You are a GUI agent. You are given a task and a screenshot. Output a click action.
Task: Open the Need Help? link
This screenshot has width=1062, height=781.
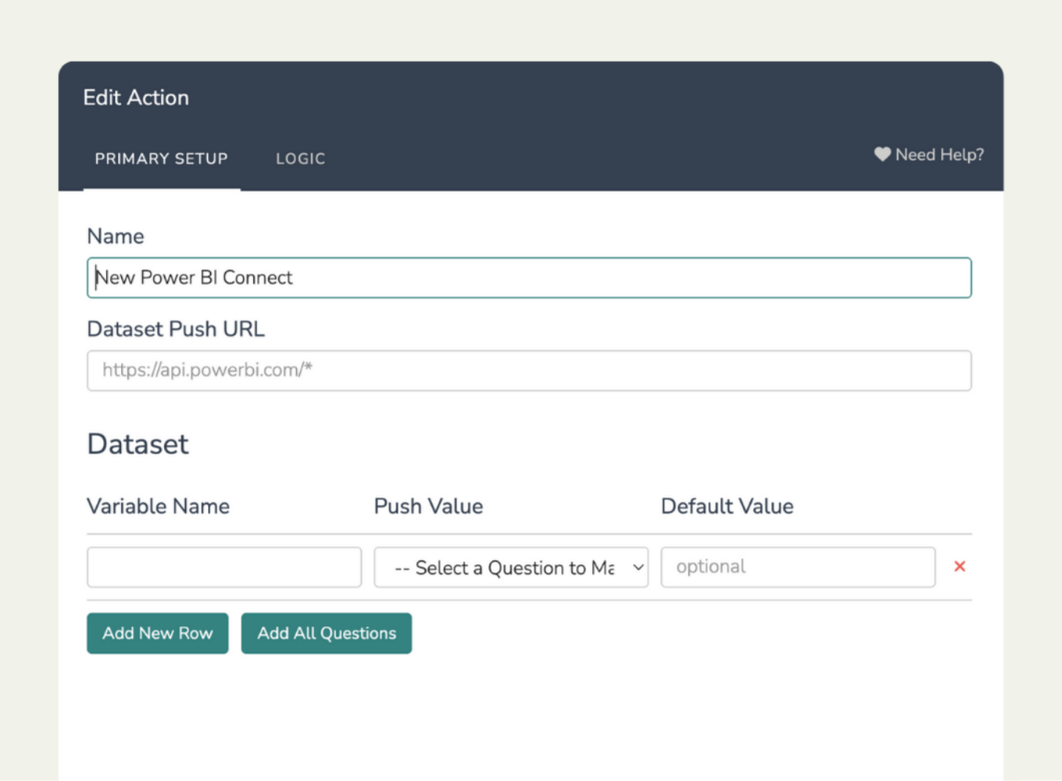(x=938, y=155)
